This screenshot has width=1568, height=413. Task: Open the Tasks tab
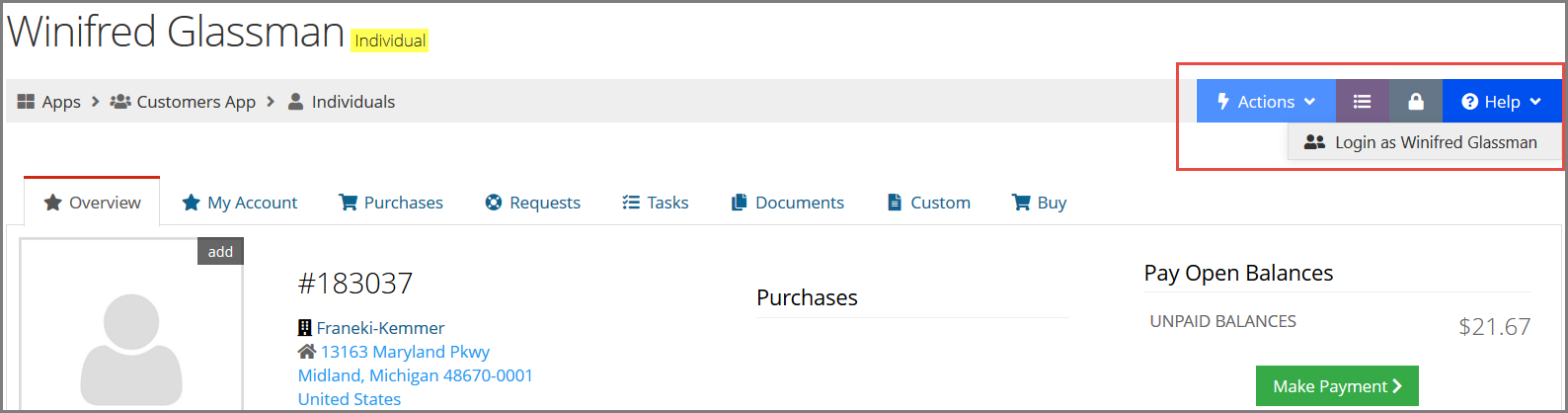[656, 203]
